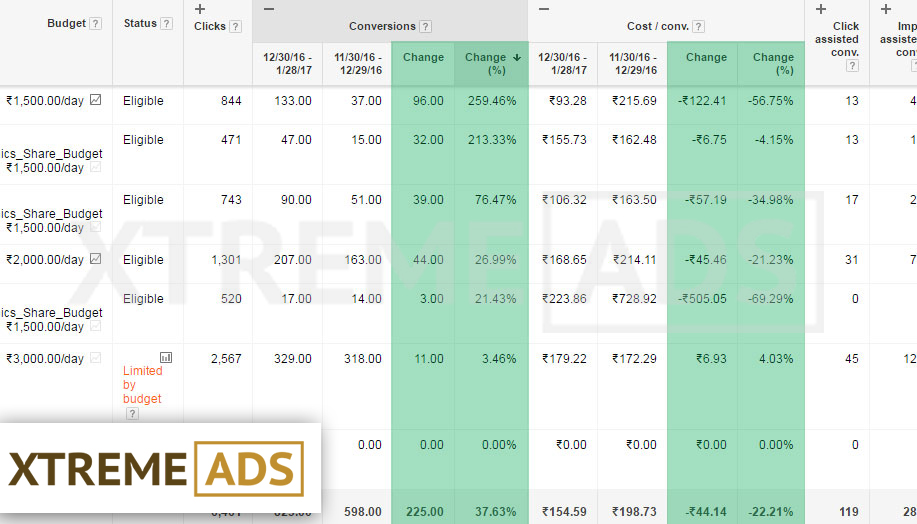Click the Limited by budget status link
The image size is (917, 524).
(x=142, y=385)
